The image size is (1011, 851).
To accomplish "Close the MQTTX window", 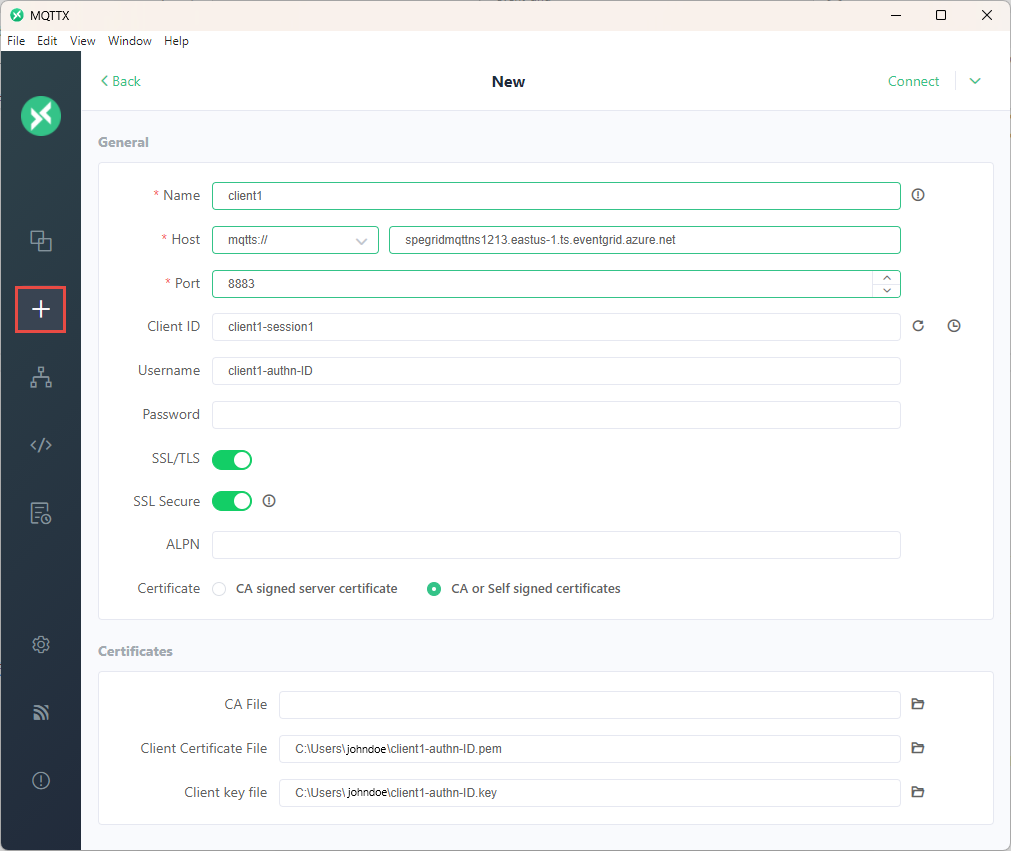I will [986, 15].
